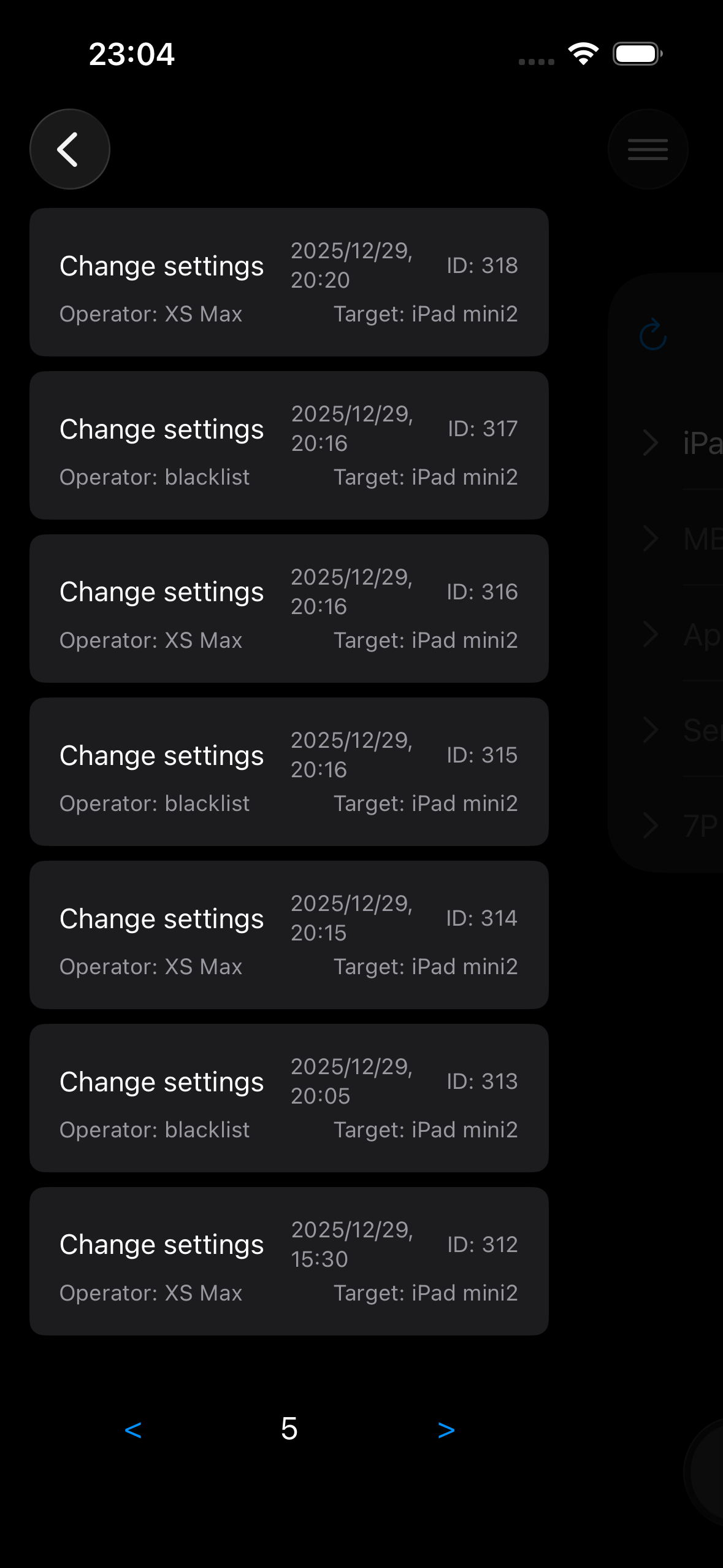
Task: Select log entry ID: 316
Action: 289,609
